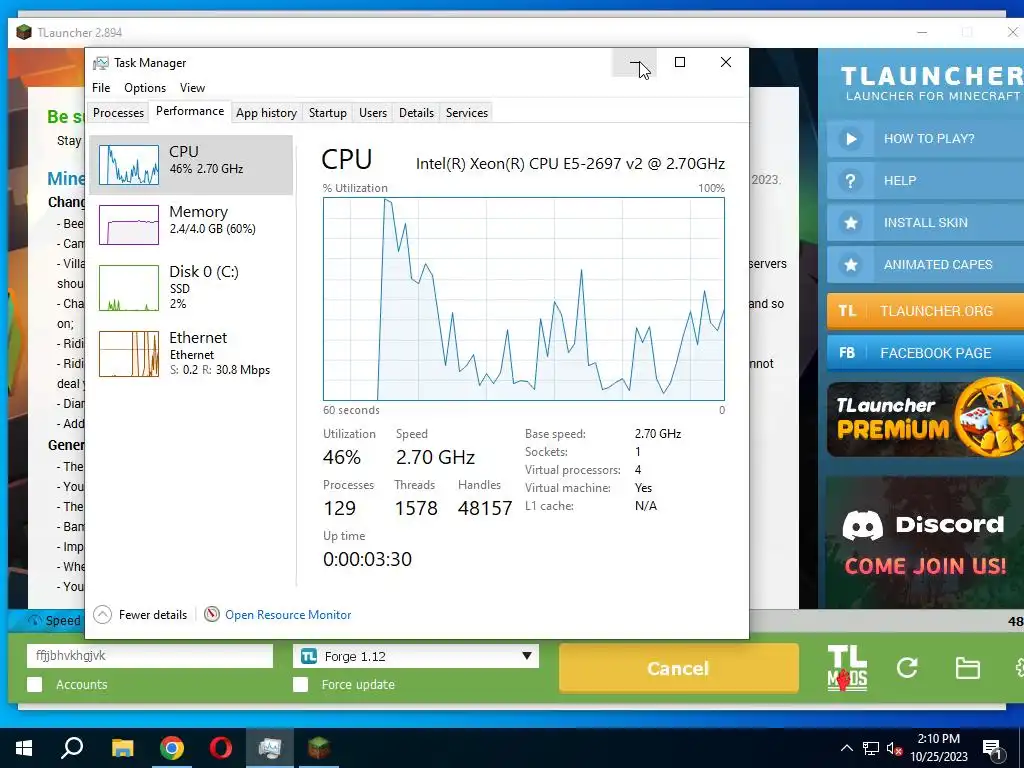Image resolution: width=1024 pixels, height=768 pixels.
Task: Open the Options menu in Task Manager
Action: click(145, 88)
